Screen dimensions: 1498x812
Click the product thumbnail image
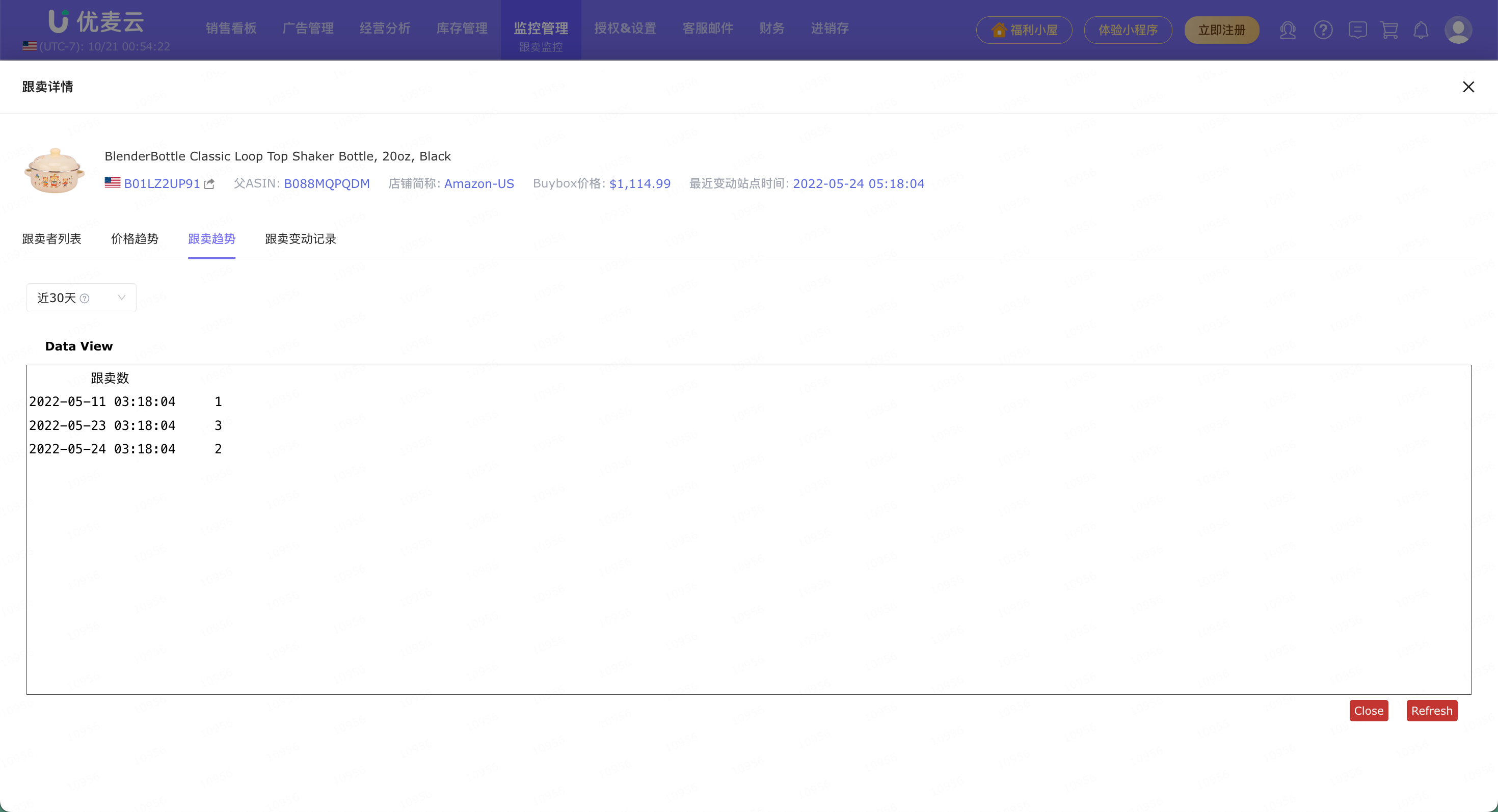coord(55,170)
